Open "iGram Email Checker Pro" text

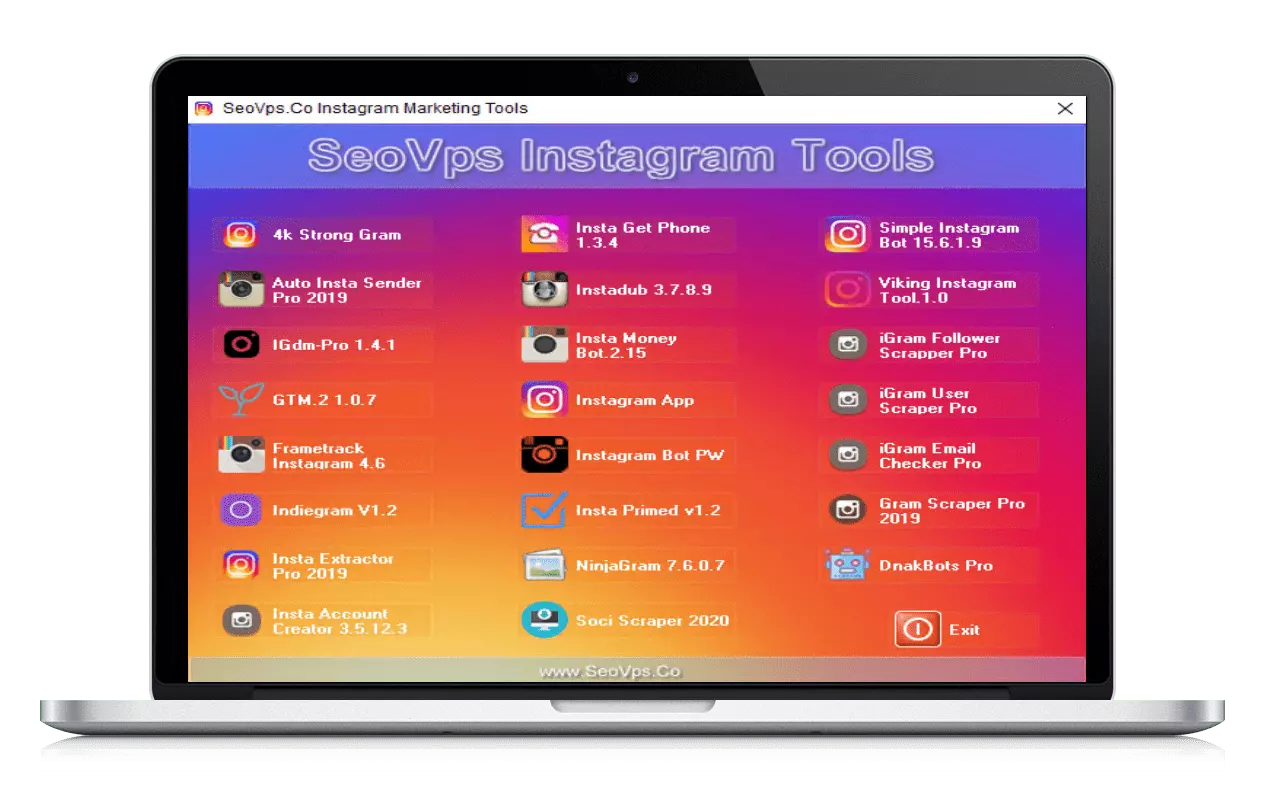coord(930,456)
